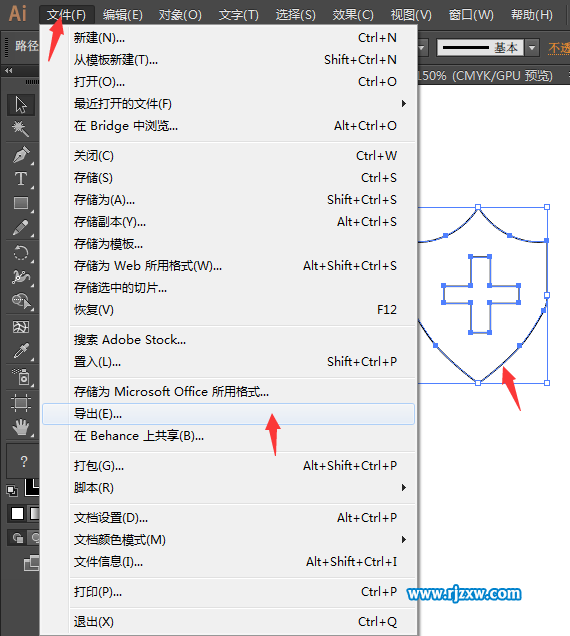Open the 对象(O) menu
This screenshot has width=570, height=636.
[180, 15]
